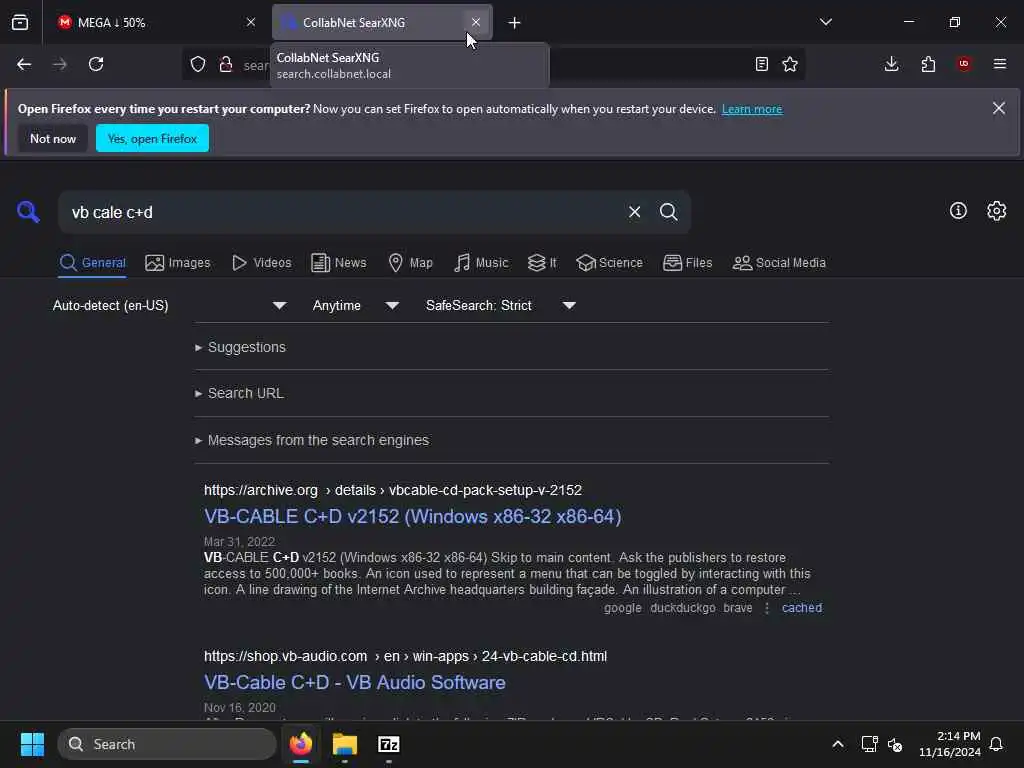Switch to the Social Media category
Screen dimensions: 1024x768
(778, 263)
